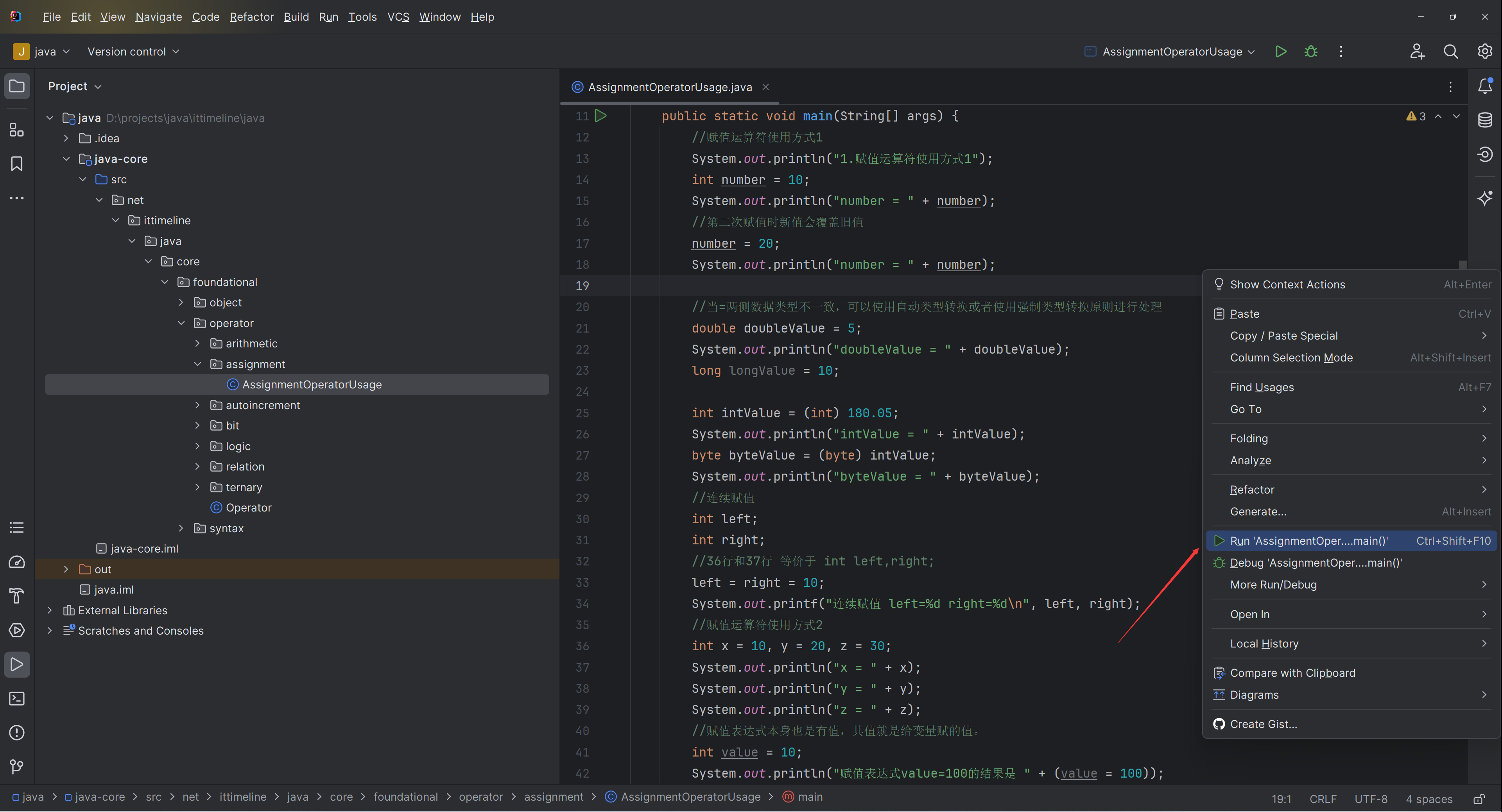Click the CRLF line separator setting

pyautogui.click(x=1323, y=799)
